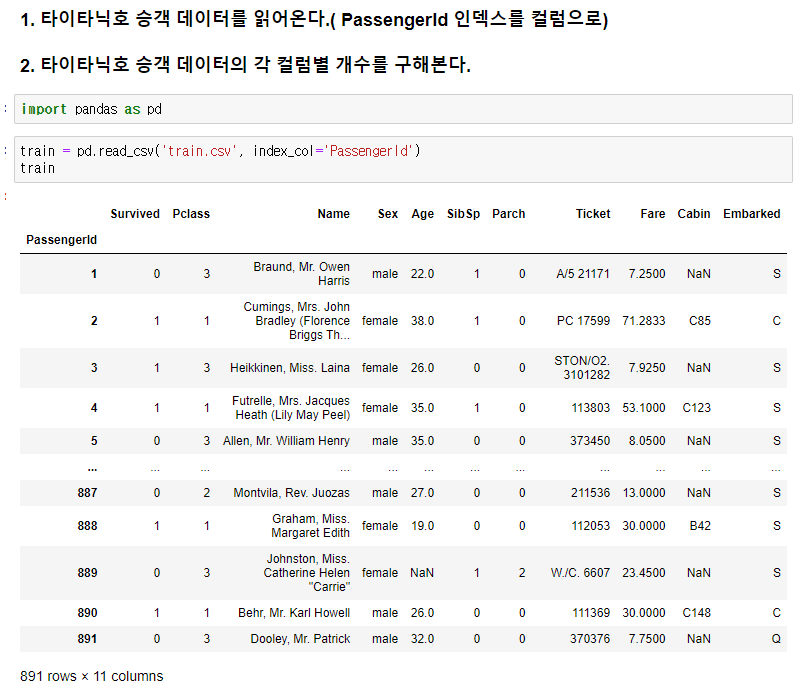Click the name 'Allen, Mr. William Henry'

coord(286,441)
